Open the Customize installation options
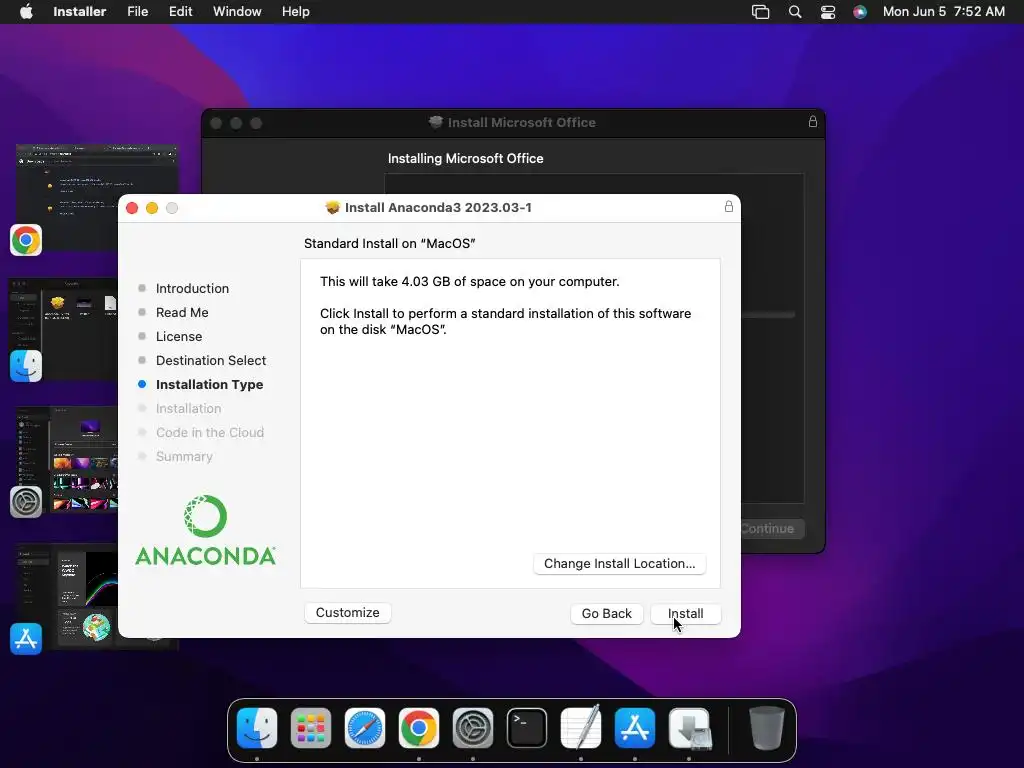This screenshot has width=1024, height=768. click(x=347, y=613)
